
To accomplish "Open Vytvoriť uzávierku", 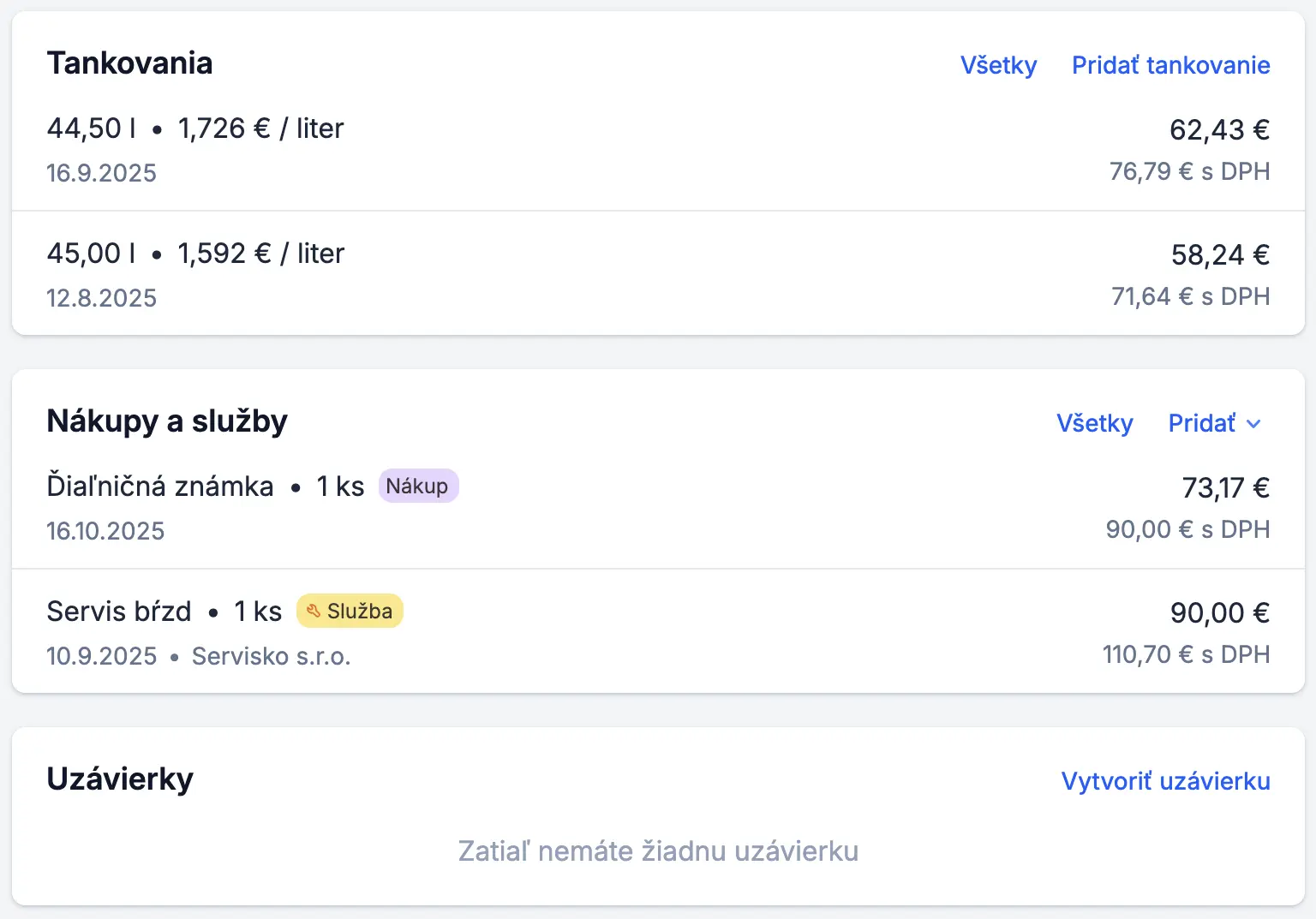I will point(1165,780).
